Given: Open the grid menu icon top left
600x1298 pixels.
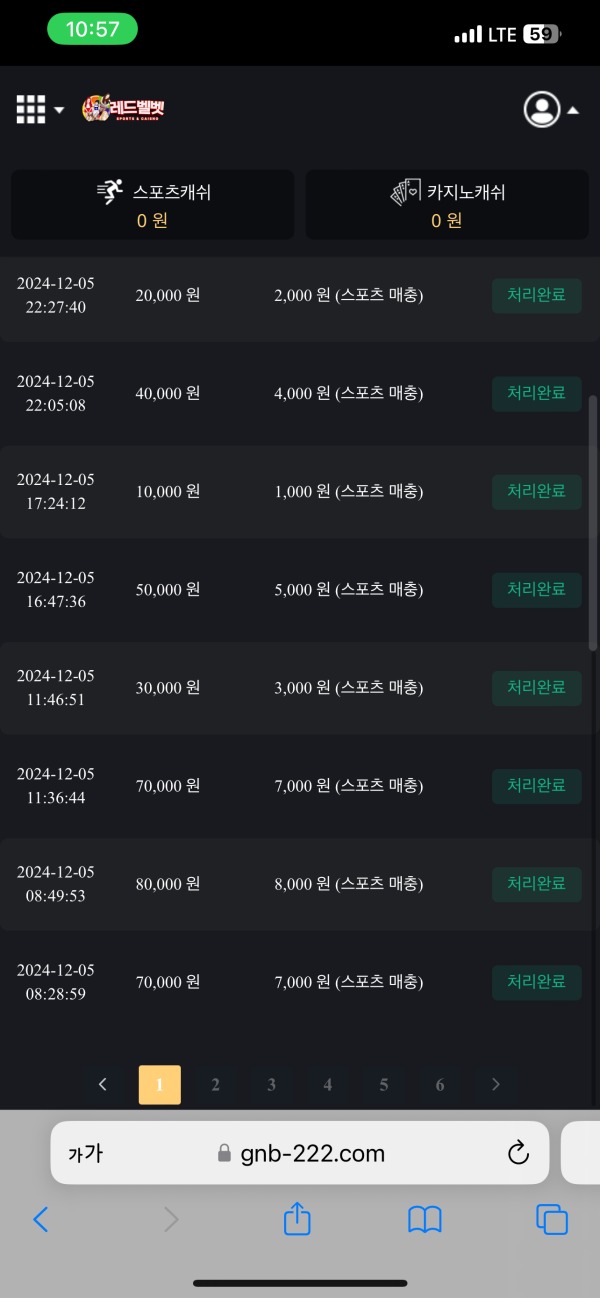Looking at the screenshot, I should 30,108.
